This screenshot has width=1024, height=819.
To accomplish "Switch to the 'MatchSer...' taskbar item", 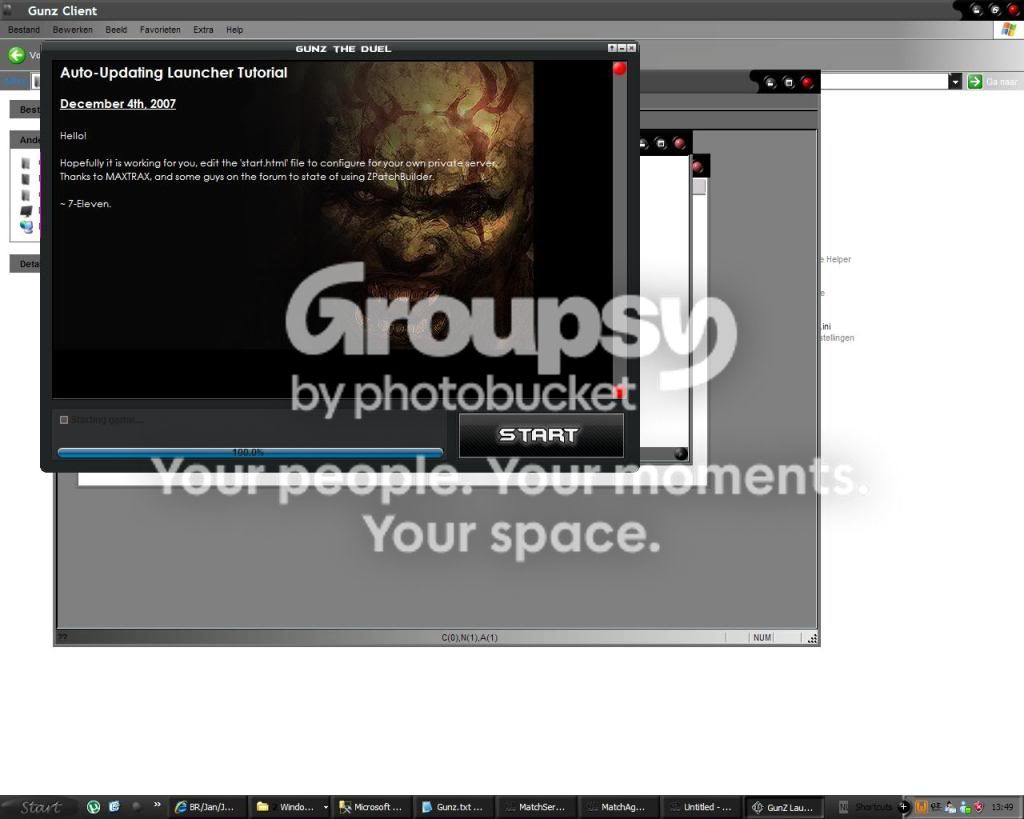I will pyautogui.click(x=536, y=807).
